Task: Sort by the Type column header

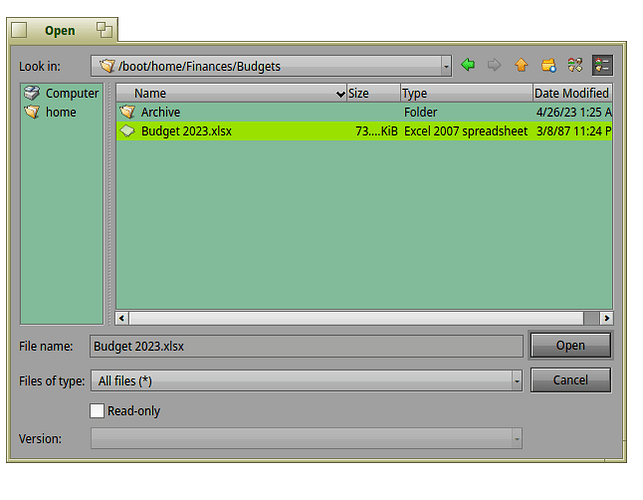Action: click(466, 93)
